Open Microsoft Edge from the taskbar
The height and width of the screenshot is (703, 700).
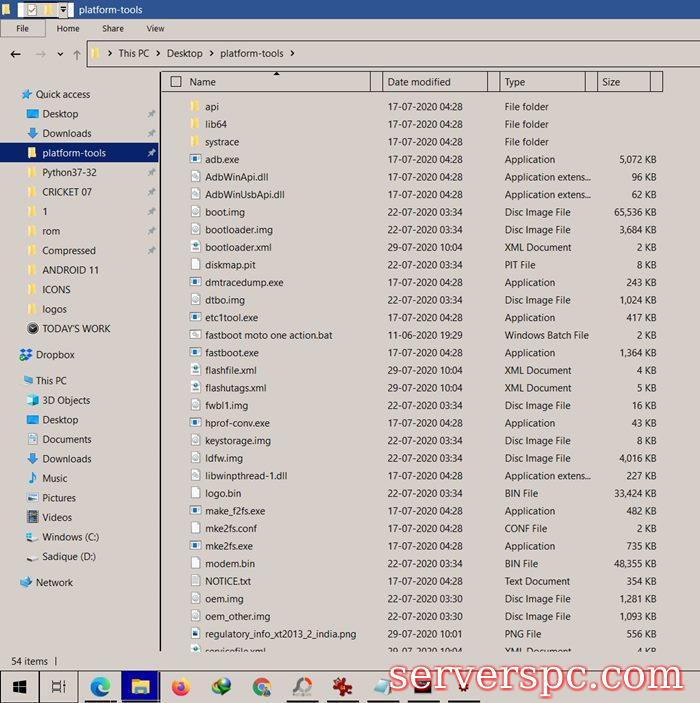100,686
